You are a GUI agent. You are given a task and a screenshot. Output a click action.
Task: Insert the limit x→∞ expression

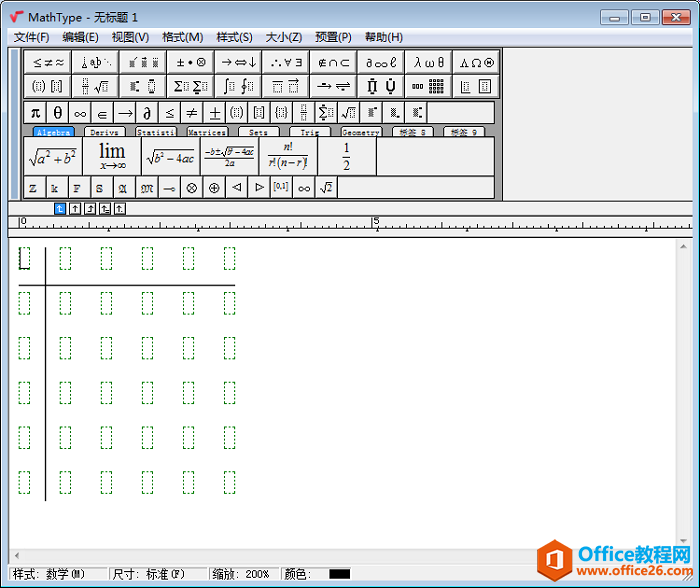click(x=112, y=156)
